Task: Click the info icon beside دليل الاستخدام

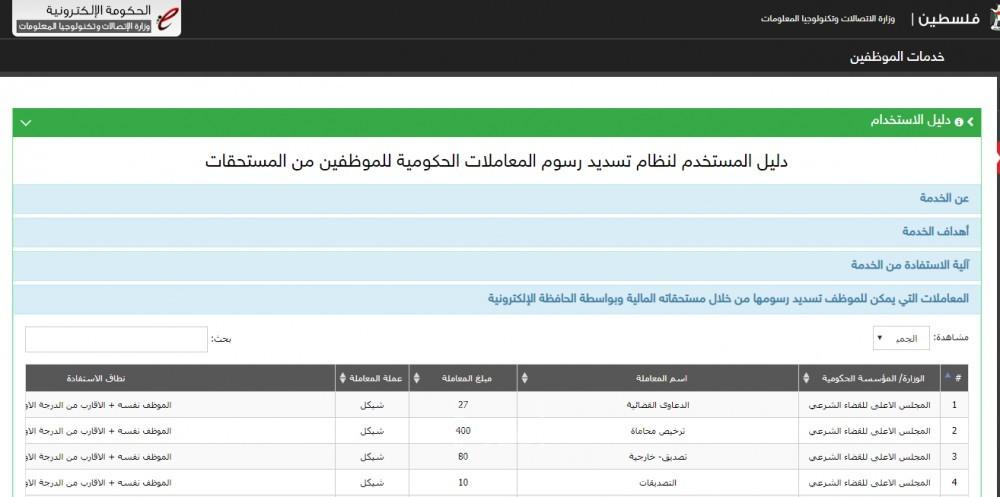Action: [959, 122]
